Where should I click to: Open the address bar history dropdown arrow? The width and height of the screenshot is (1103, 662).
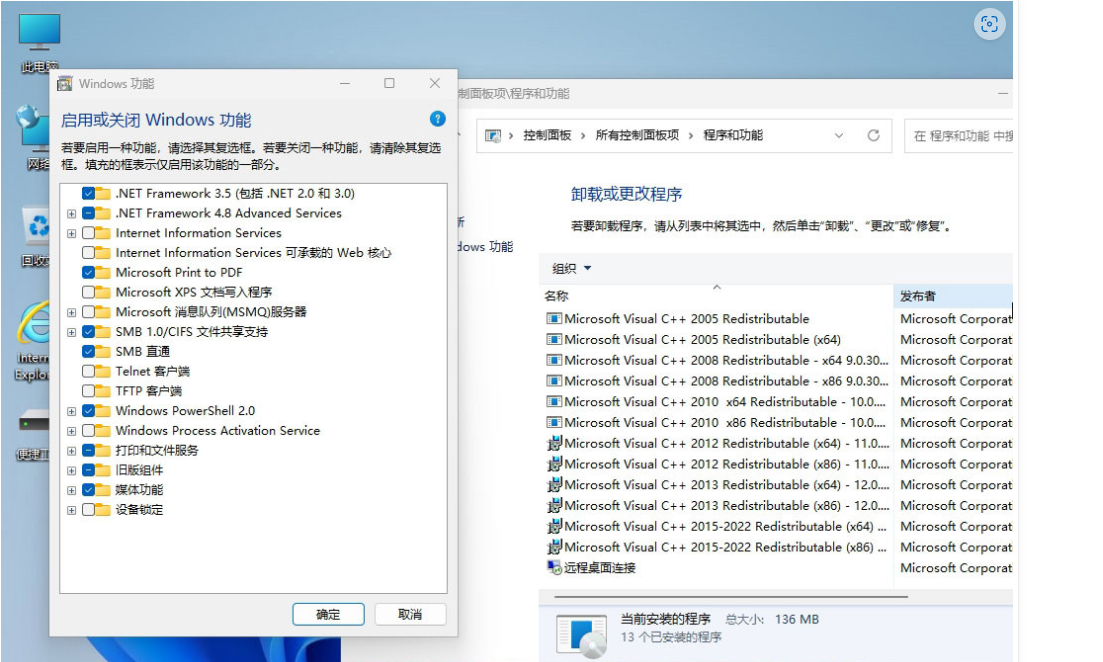[839, 135]
